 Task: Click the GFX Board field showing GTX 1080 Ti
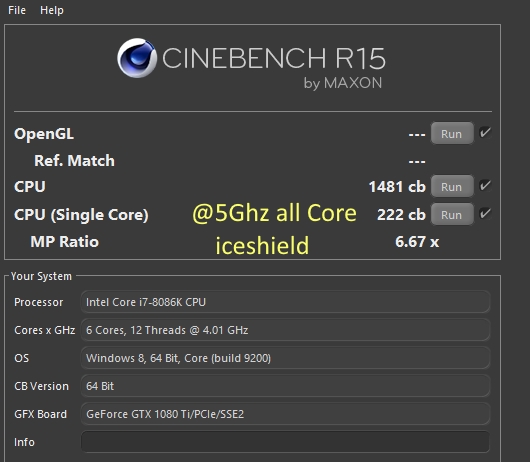pyautogui.click(x=285, y=414)
